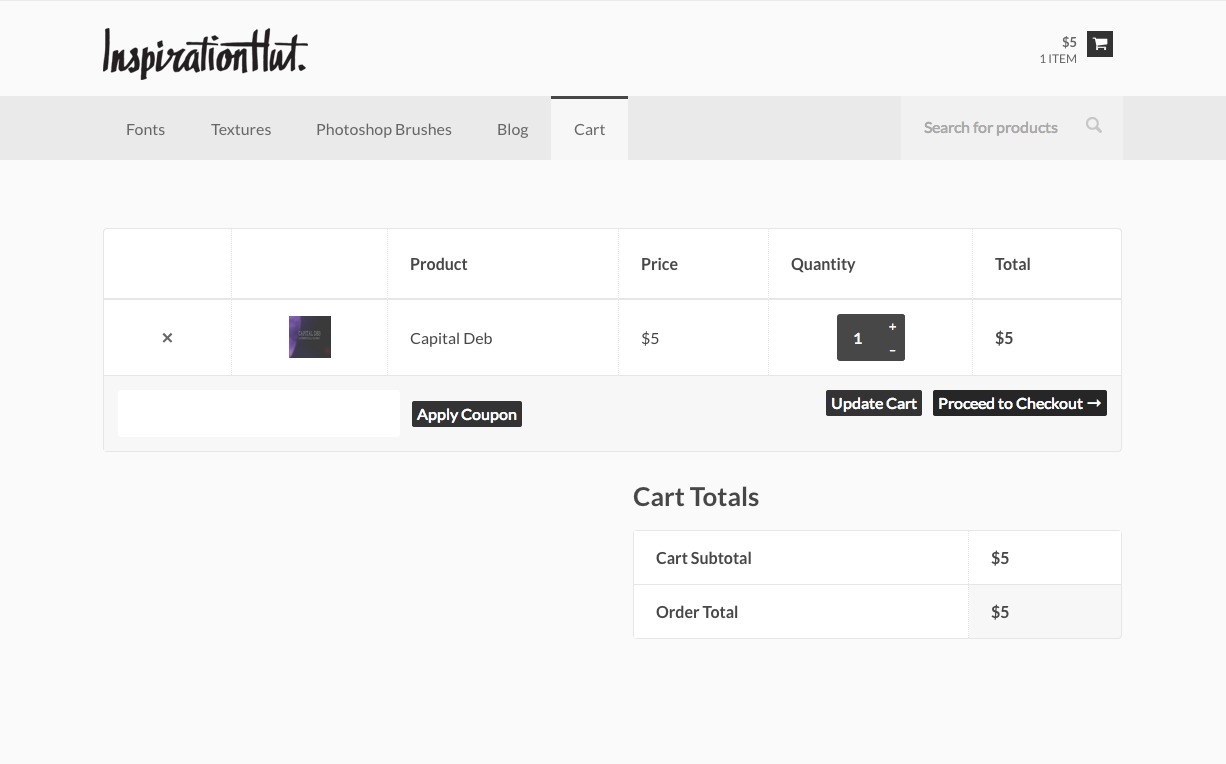
Task: Select the Cart tab
Action: [x=589, y=129]
